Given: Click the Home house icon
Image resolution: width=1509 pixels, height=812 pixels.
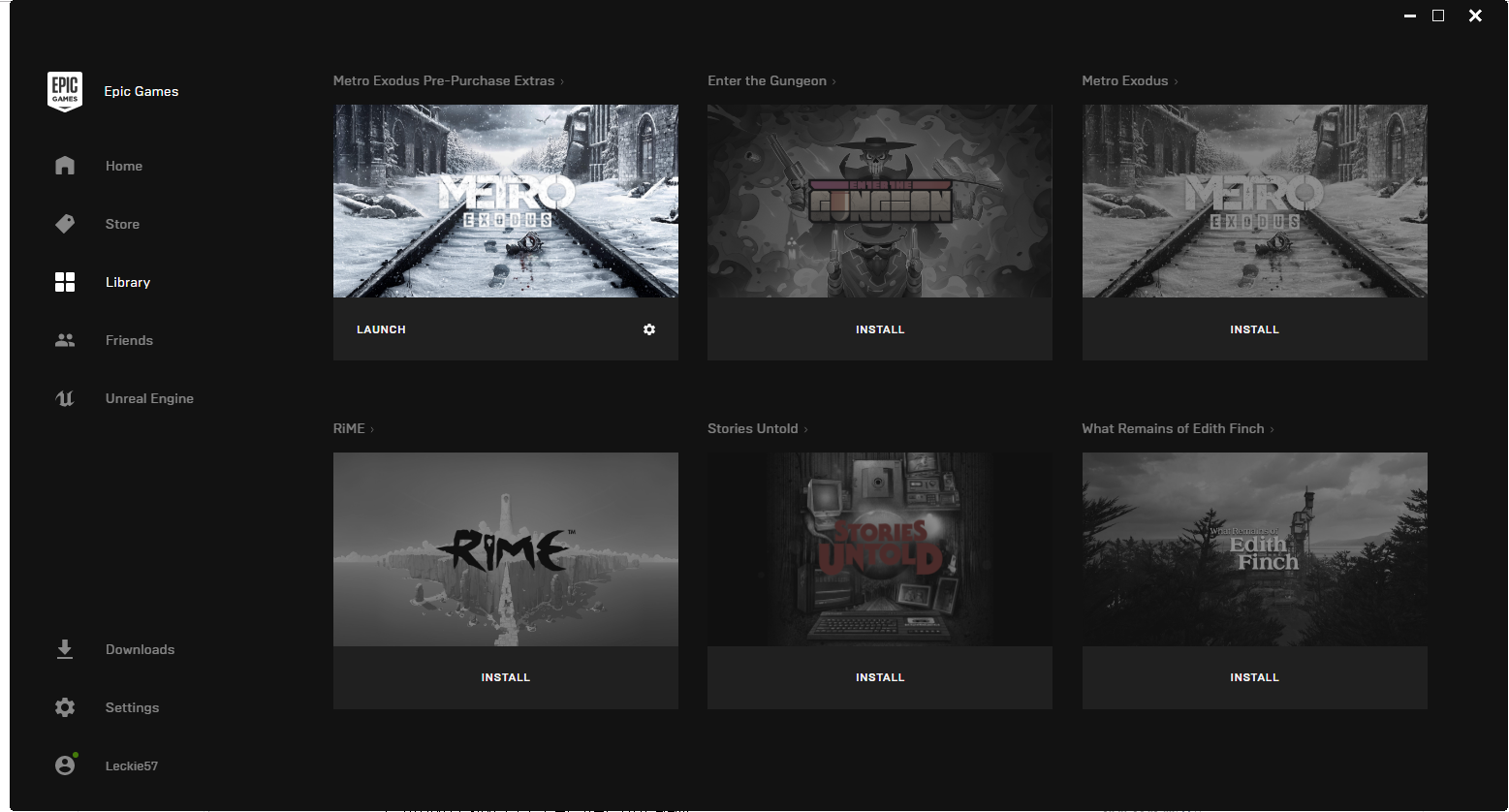Looking at the screenshot, I should (x=65, y=166).
